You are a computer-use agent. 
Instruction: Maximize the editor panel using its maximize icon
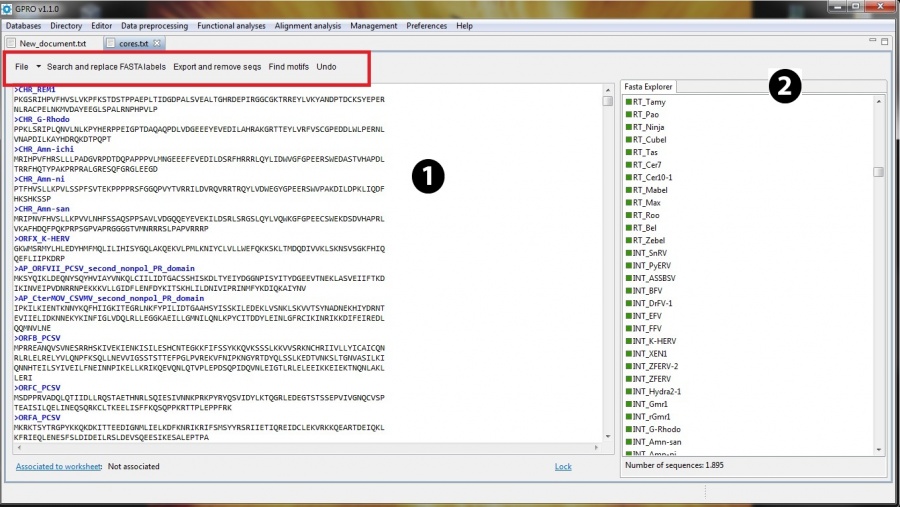[x=885, y=42]
